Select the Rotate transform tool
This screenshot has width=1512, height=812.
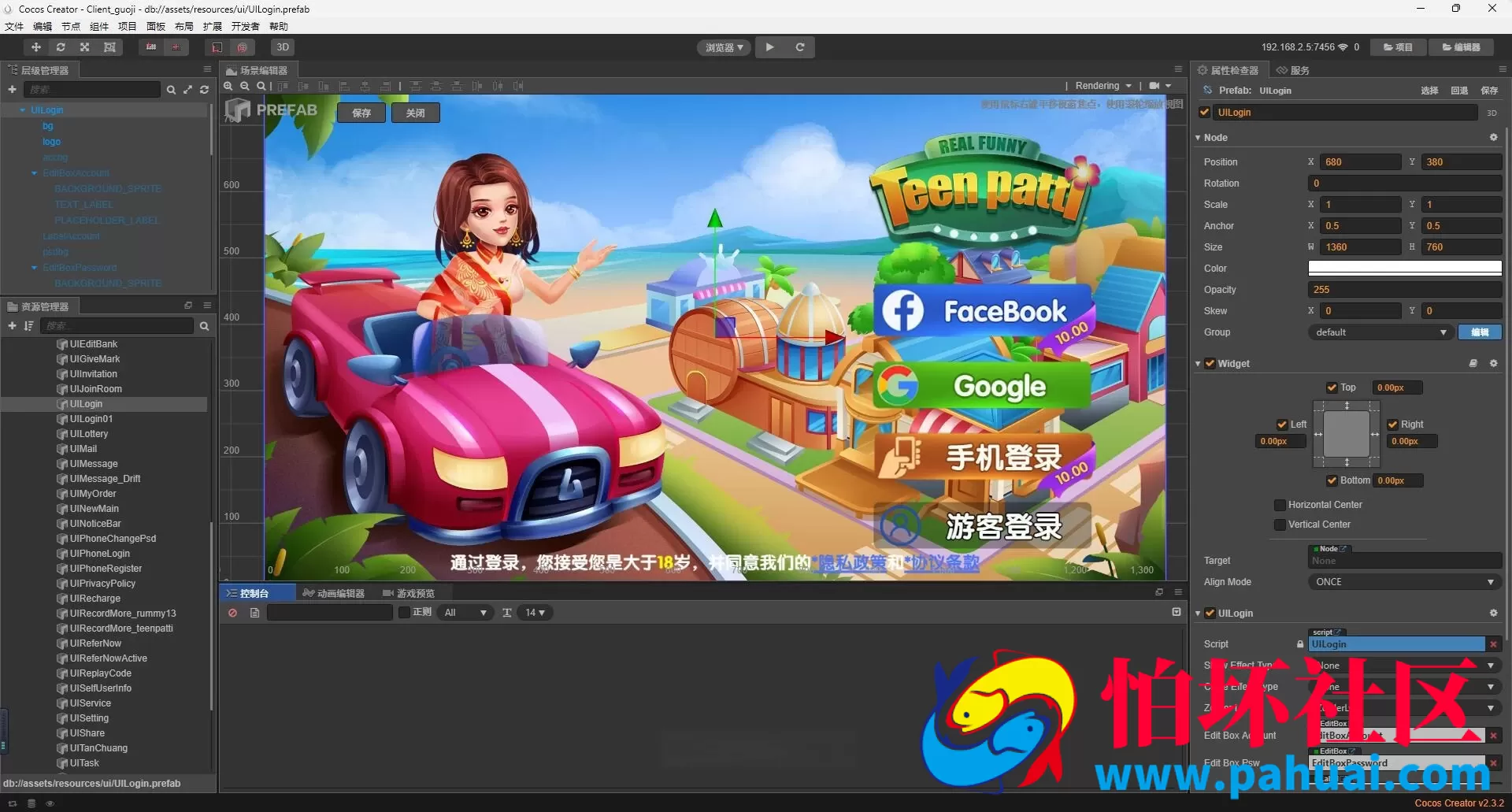pyautogui.click(x=61, y=47)
